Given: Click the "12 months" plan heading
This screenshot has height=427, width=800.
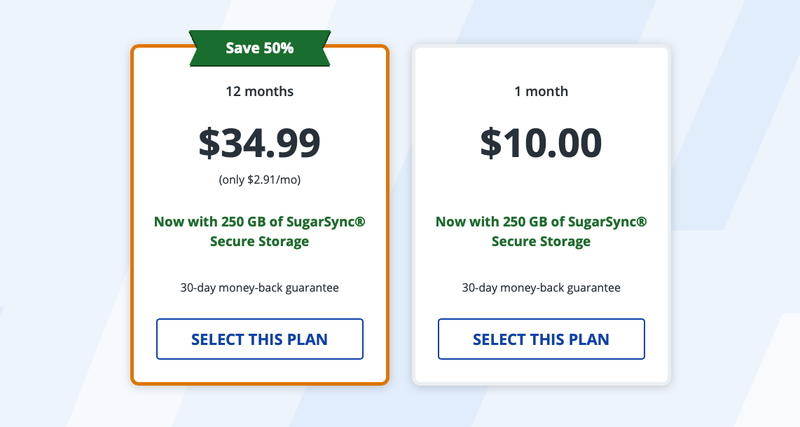Looking at the screenshot, I should [x=260, y=92].
